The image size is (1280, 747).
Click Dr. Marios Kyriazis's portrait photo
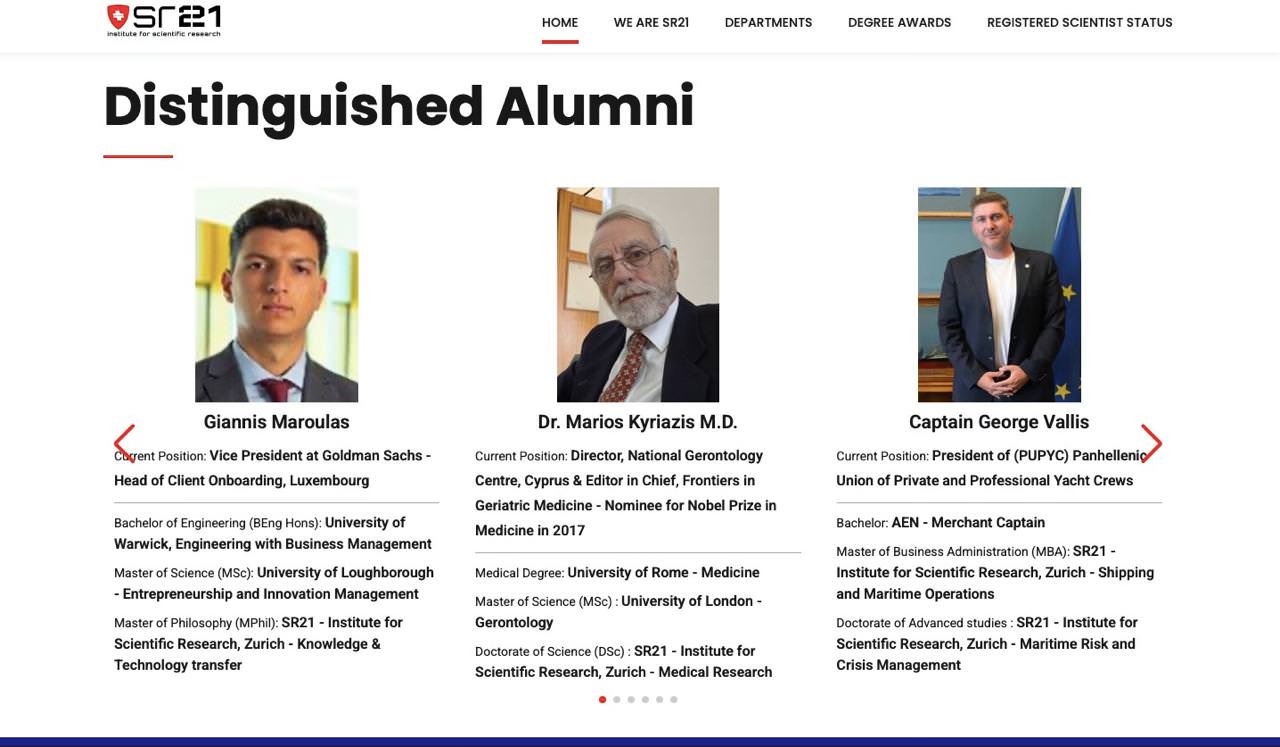coord(638,294)
